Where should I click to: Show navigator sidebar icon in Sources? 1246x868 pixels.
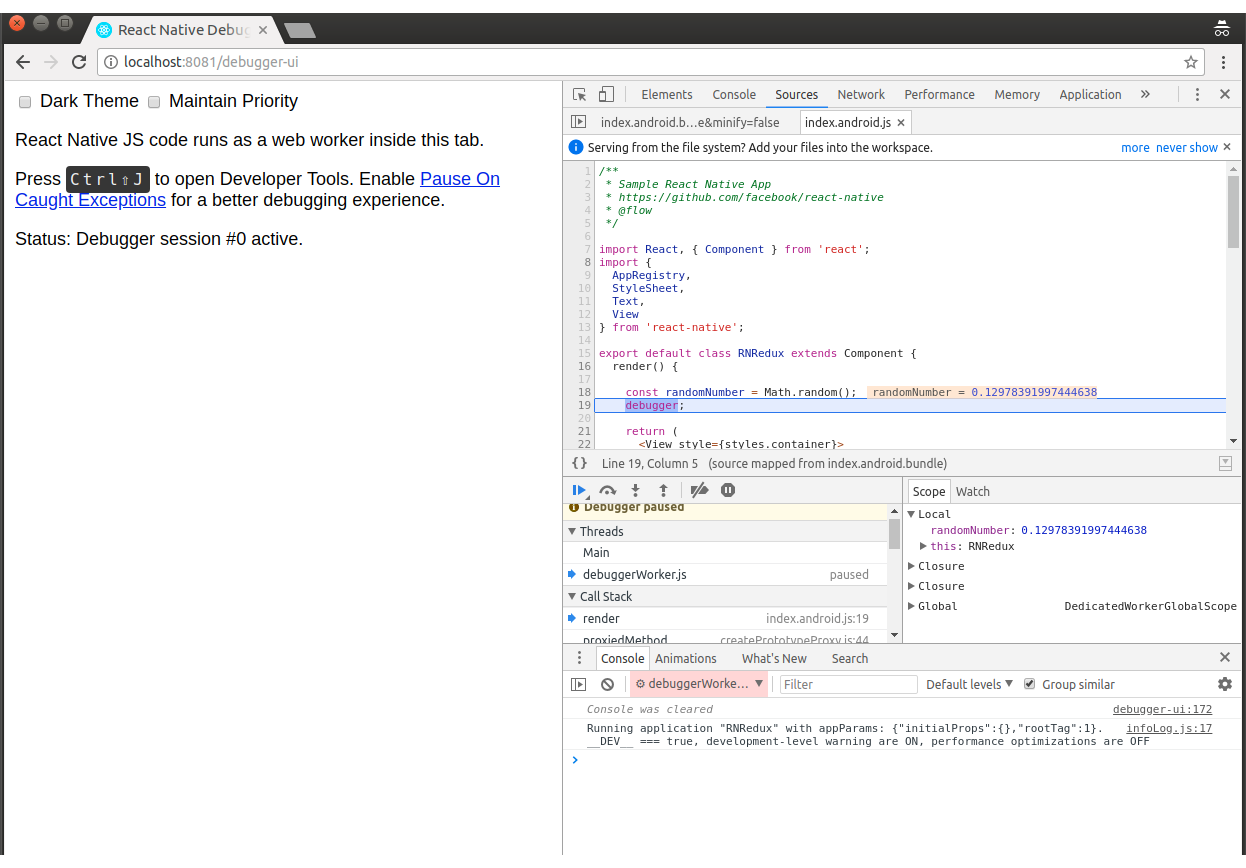point(578,122)
